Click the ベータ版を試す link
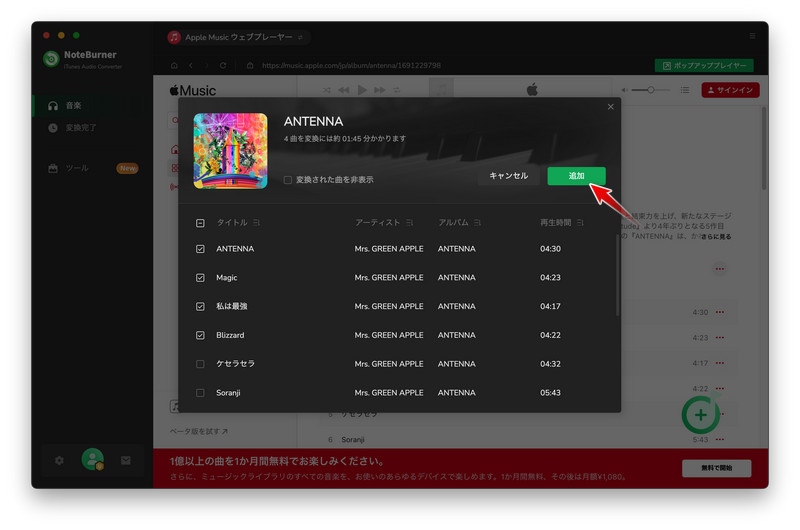The height and width of the screenshot is (530, 800). 198,432
